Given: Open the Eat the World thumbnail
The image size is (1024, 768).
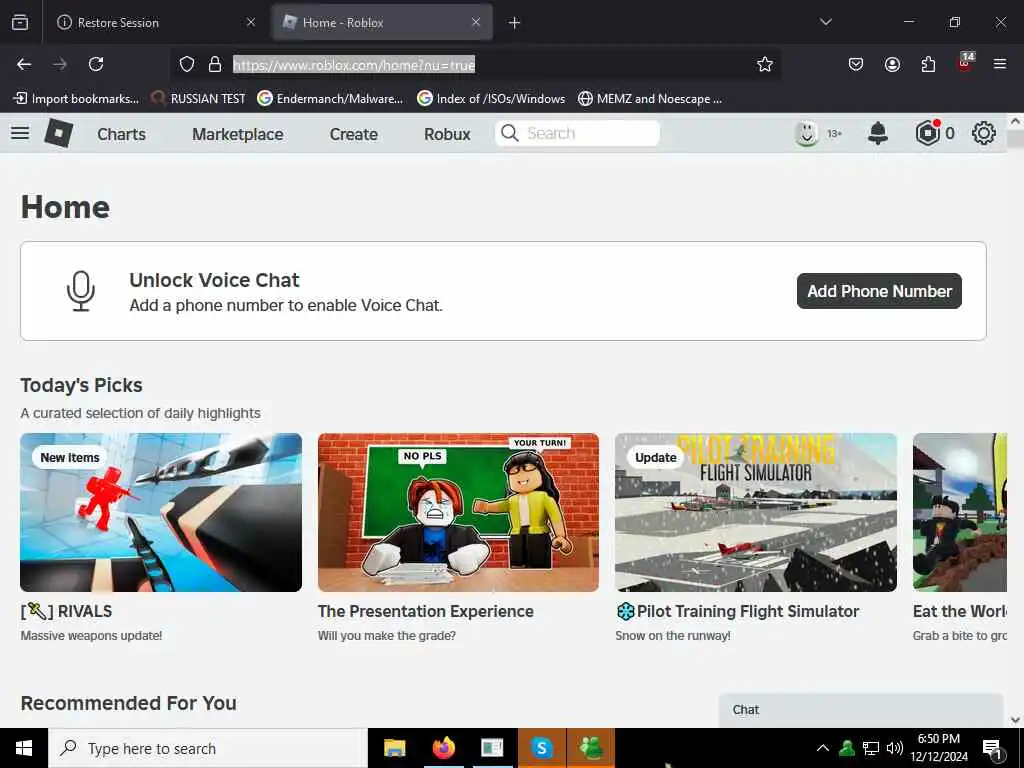Looking at the screenshot, I should 959,513.
